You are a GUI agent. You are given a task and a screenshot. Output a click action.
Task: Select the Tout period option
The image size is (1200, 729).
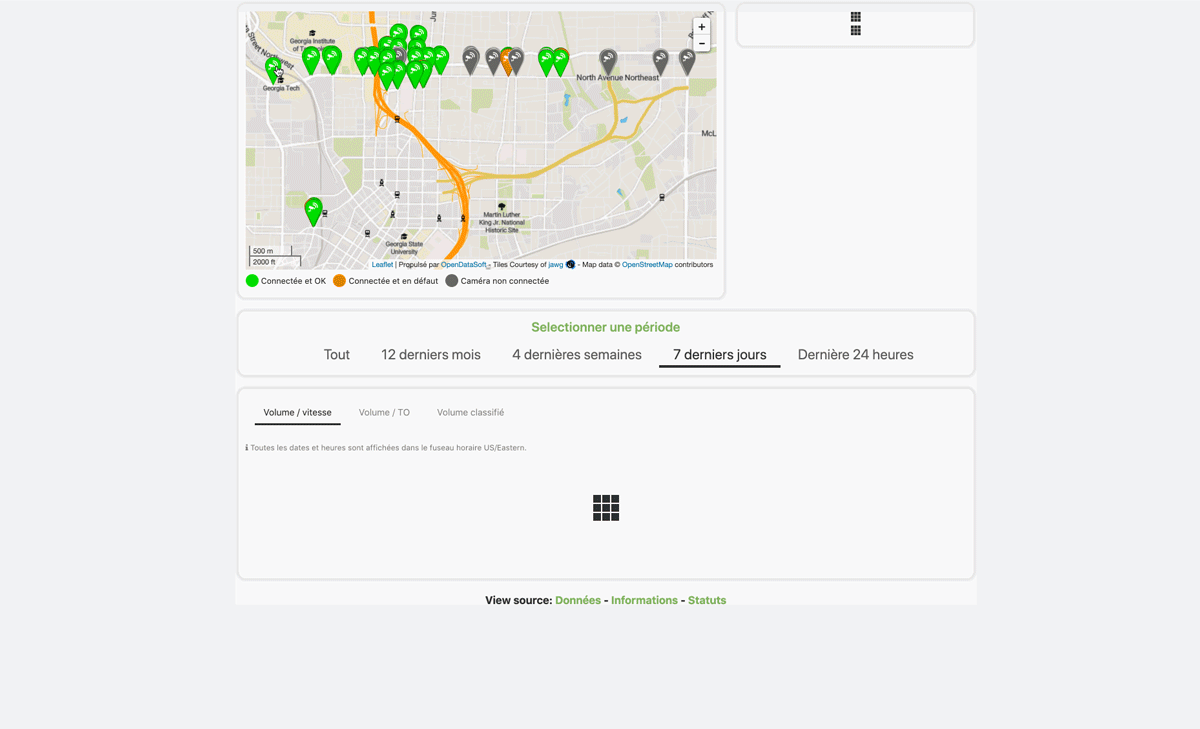[336, 354]
